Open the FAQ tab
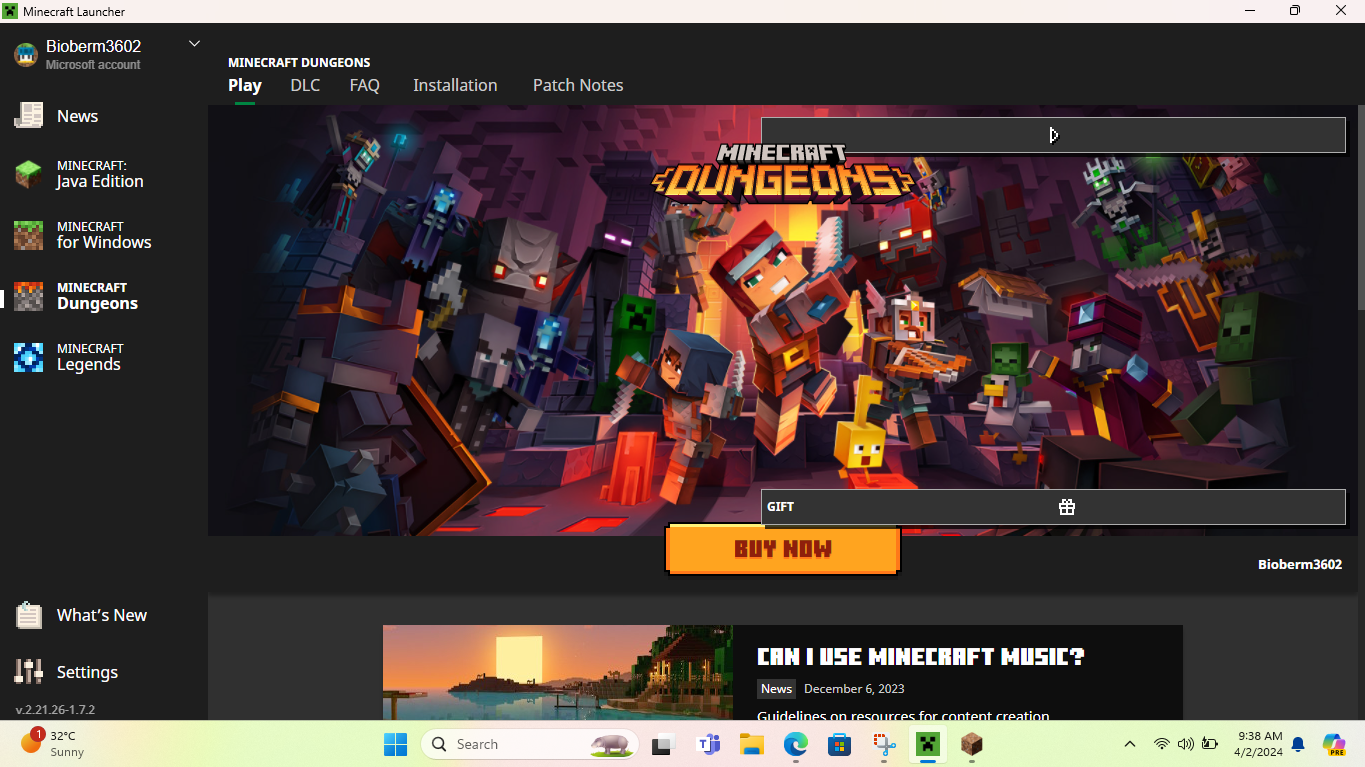 point(365,85)
